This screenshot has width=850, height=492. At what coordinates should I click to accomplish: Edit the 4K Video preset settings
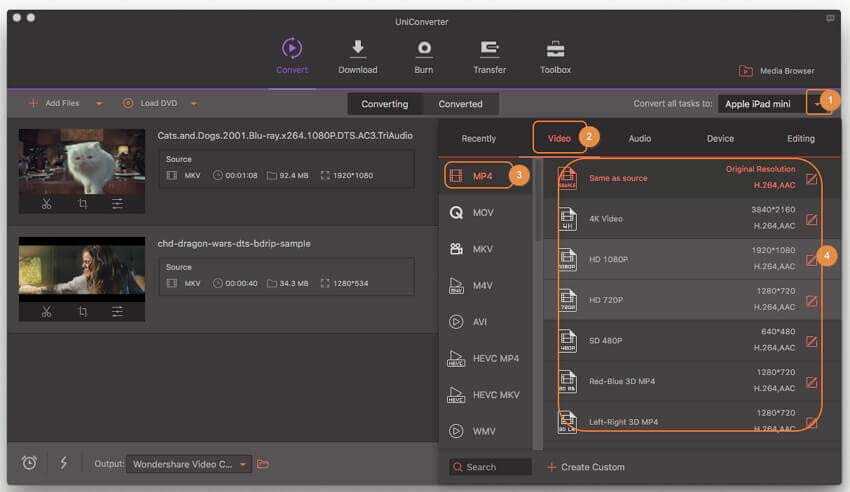tap(811, 219)
